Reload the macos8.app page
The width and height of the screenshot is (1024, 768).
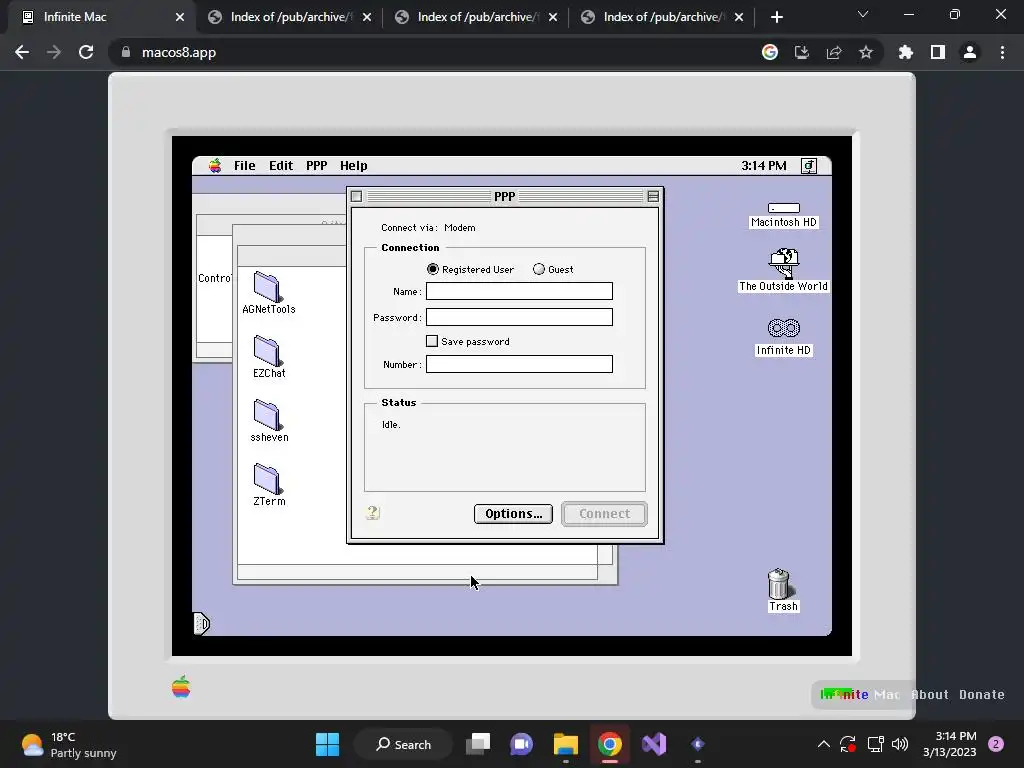(x=86, y=52)
